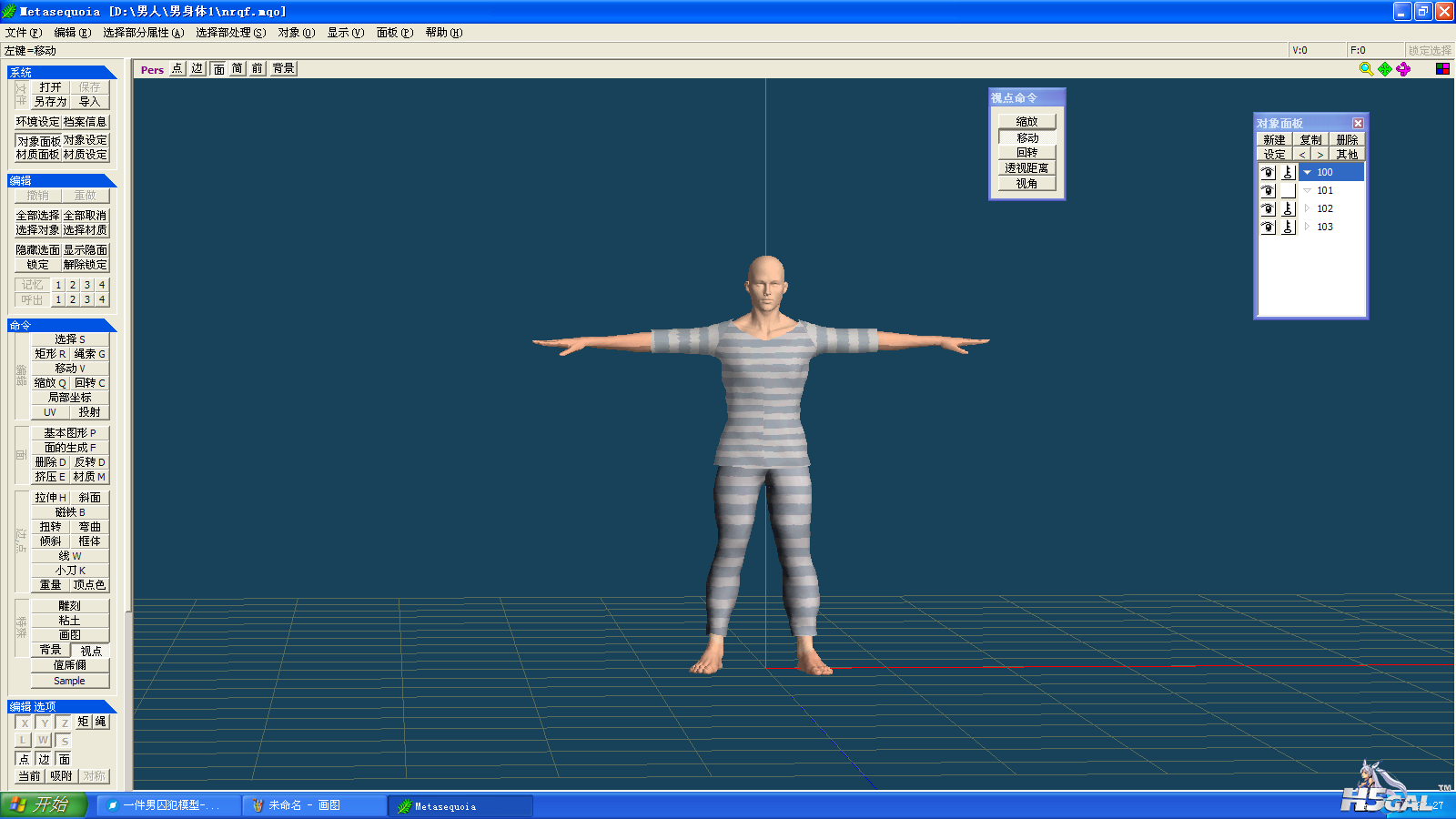Click the Windows 开始 start button
Screen dimensions: 1456x819
click(x=43, y=805)
